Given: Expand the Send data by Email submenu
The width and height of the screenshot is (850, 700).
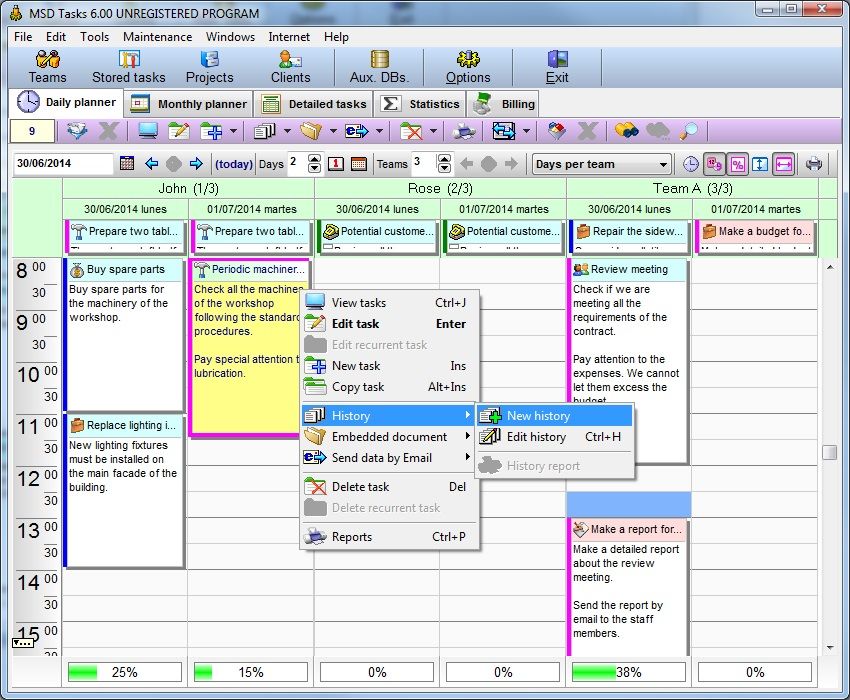Looking at the screenshot, I should [390, 458].
